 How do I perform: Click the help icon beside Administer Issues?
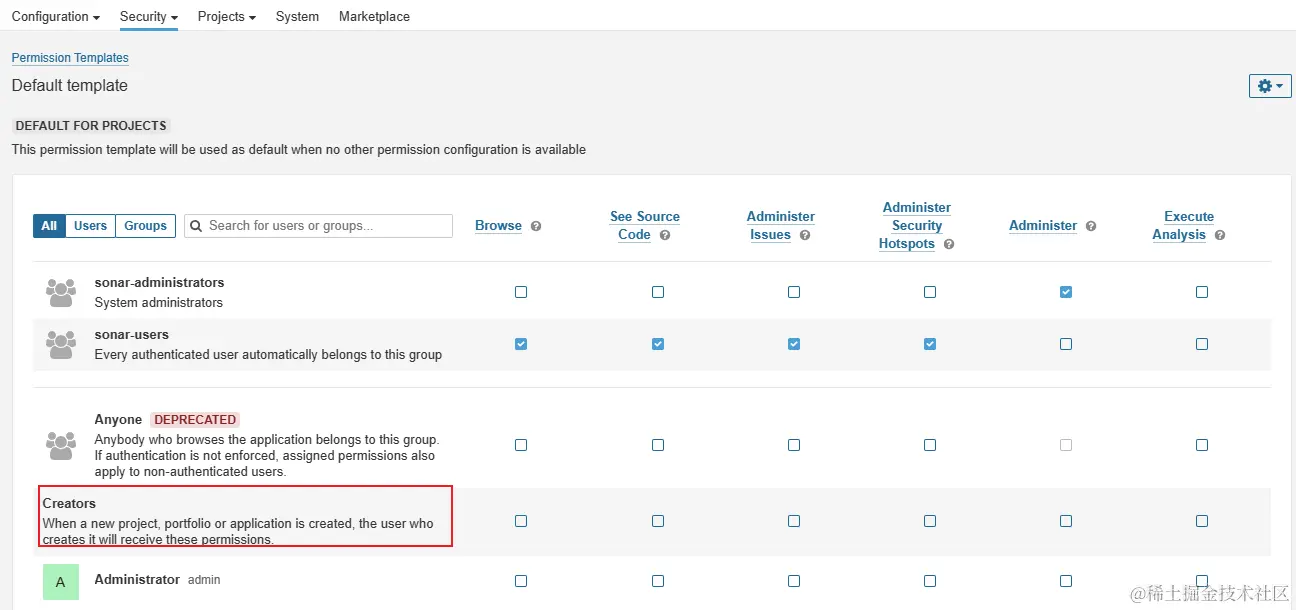click(x=805, y=235)
